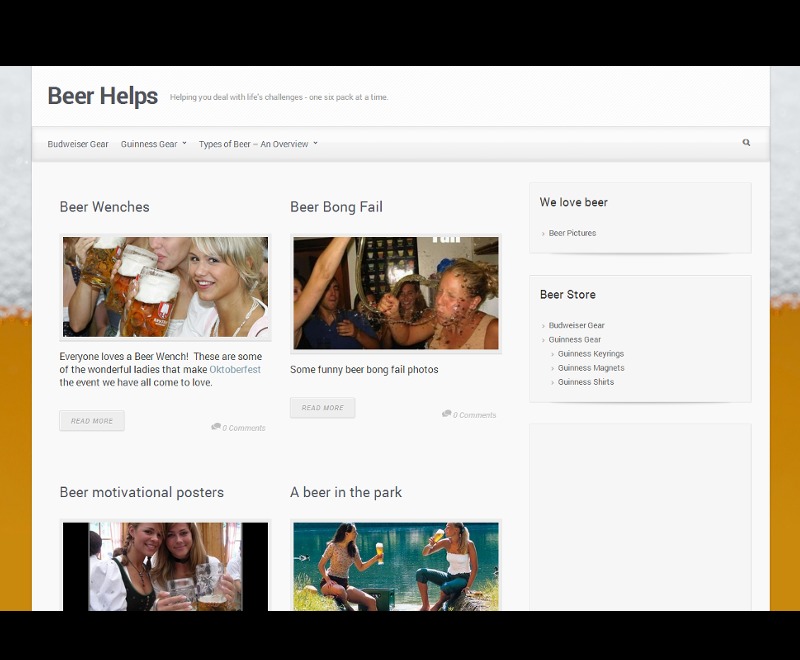View 0 Comments for Beer Wenches
The width and height of the screenshot is (800, 660).
click(244, 428)
